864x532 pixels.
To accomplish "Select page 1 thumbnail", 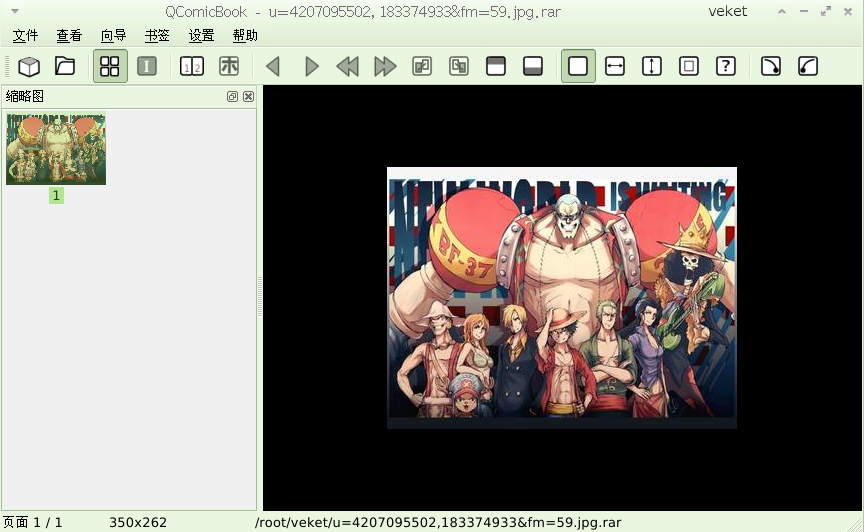I will (x=56, y=149).
